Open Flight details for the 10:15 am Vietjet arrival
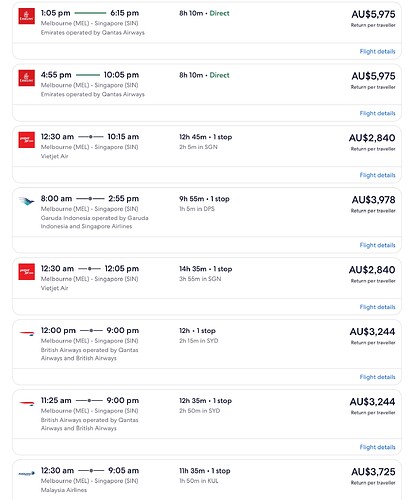This screenshot has width=414, height=500. 377,175
